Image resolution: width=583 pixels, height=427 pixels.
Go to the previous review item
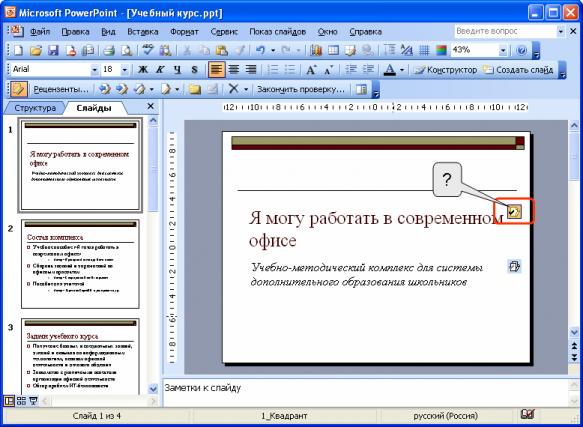pyautogui.click(x=105, y=90)
